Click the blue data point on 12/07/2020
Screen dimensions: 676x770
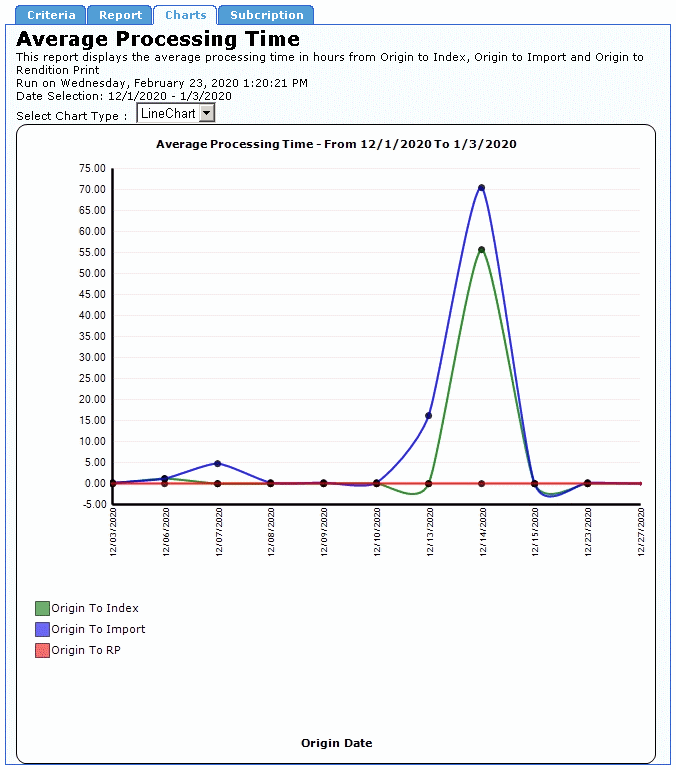(218, 463)
